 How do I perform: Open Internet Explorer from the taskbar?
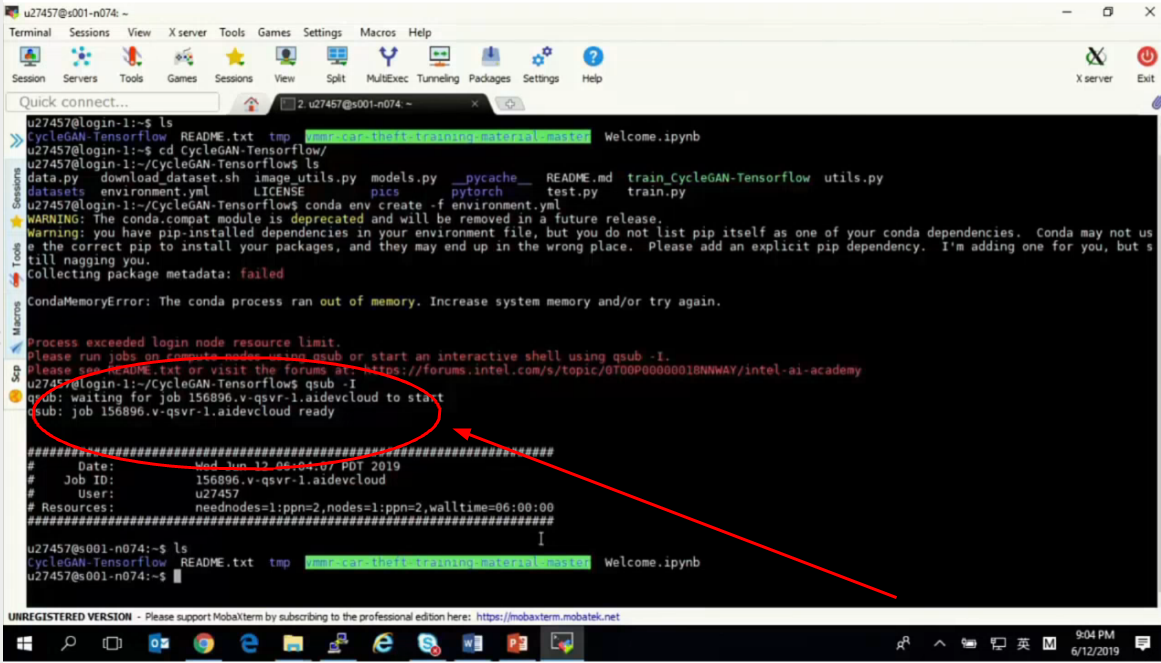[x=382, y=643]
